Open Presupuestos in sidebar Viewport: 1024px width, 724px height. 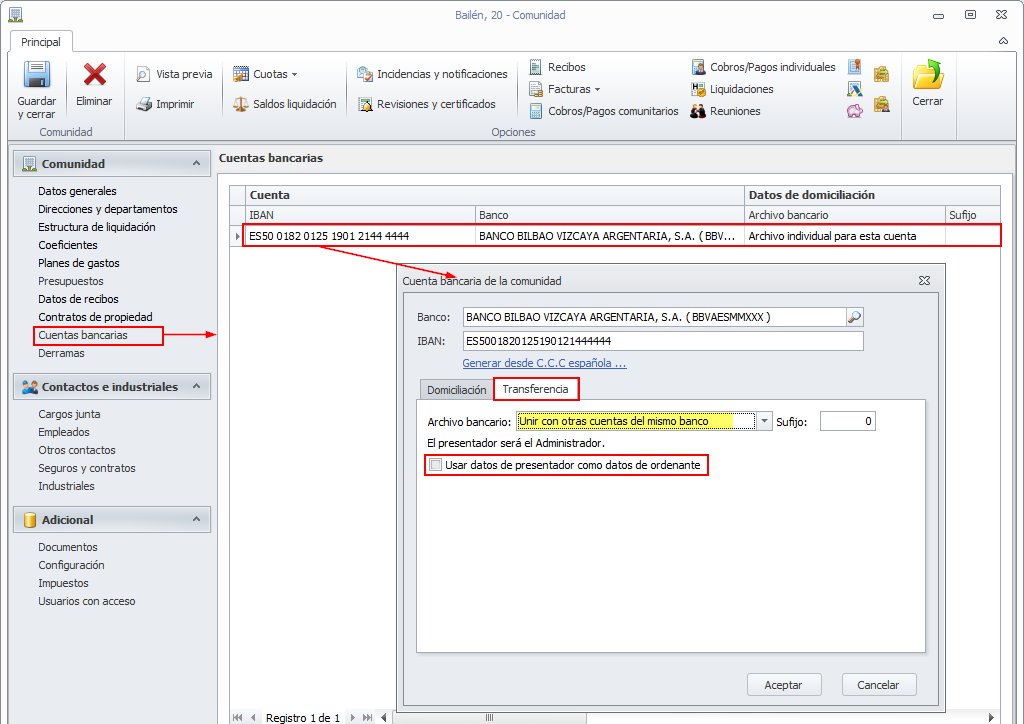pyautogui.click(x=71, y=281)
